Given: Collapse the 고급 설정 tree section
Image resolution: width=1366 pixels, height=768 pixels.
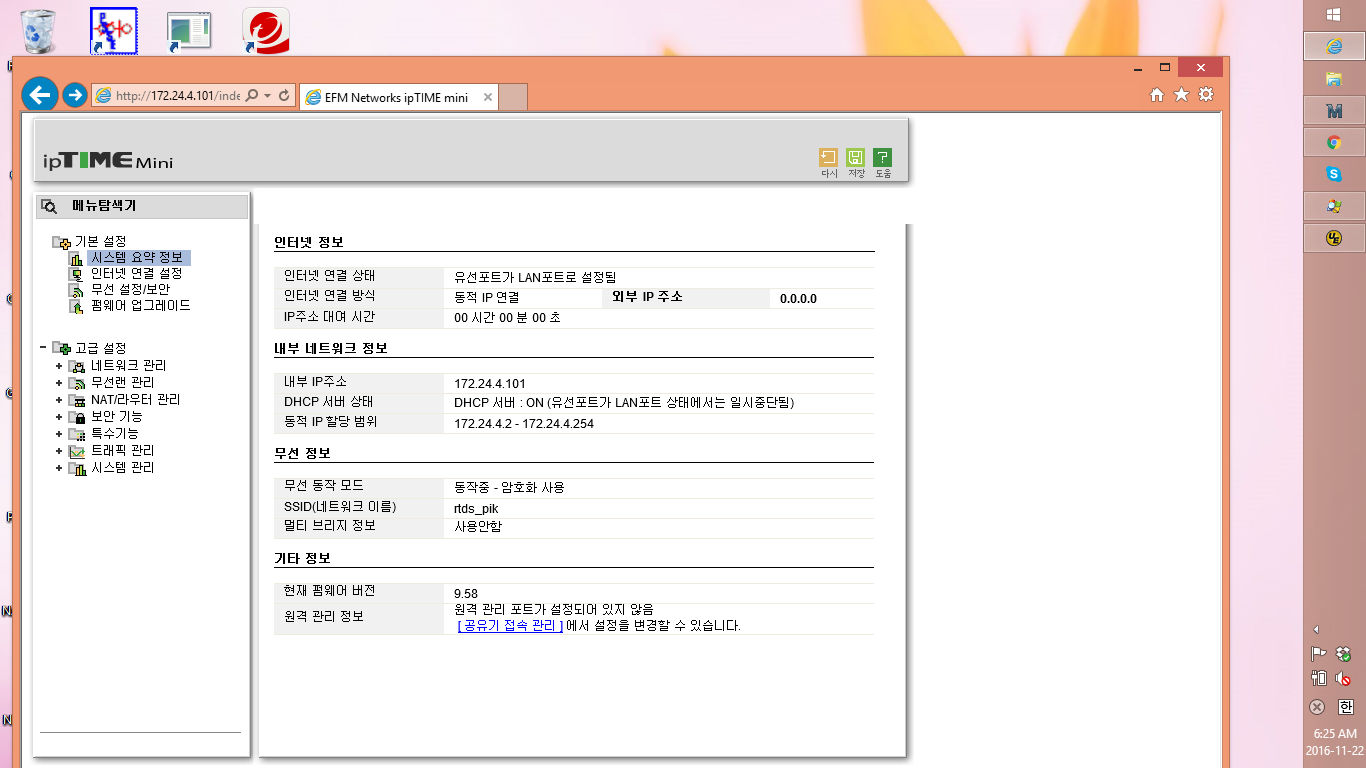Looking at the screenshot, I should (43, 348).
